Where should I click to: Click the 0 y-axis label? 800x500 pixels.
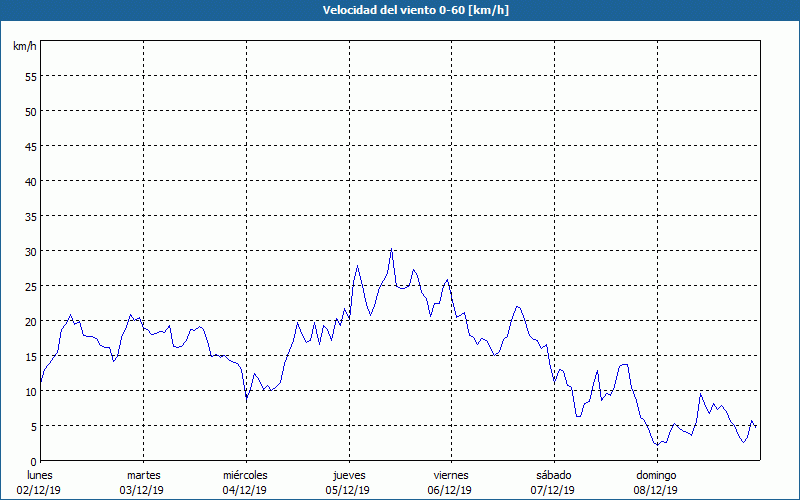[x=34, y=462]
